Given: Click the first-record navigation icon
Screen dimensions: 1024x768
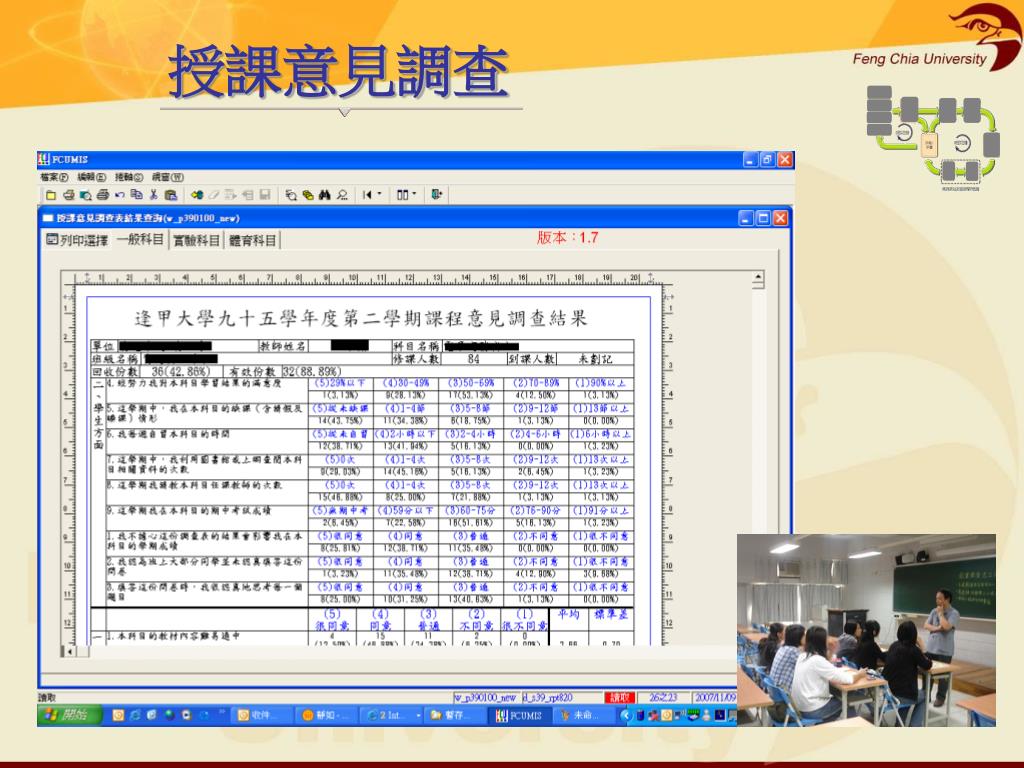Looking at the screenshot, I should coord(367,195).
